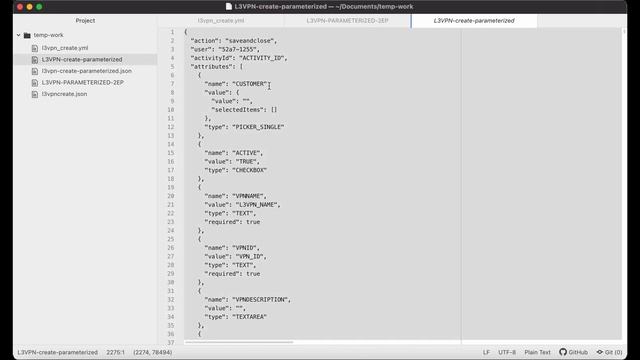This screenshot has width=640, height=360.
Task: Click line number 20 in the gutter
Action: point(171,196)
